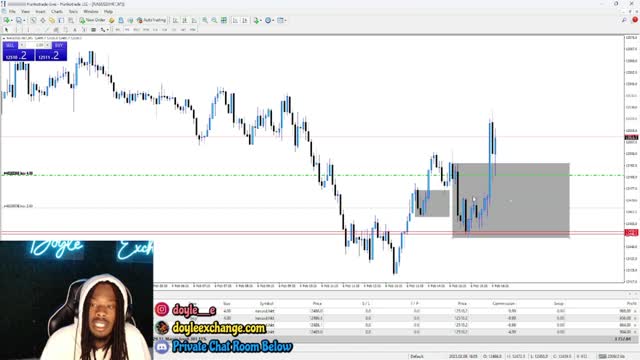Switch to M1 timeframe
640x360 pixels.
[118, 30]
